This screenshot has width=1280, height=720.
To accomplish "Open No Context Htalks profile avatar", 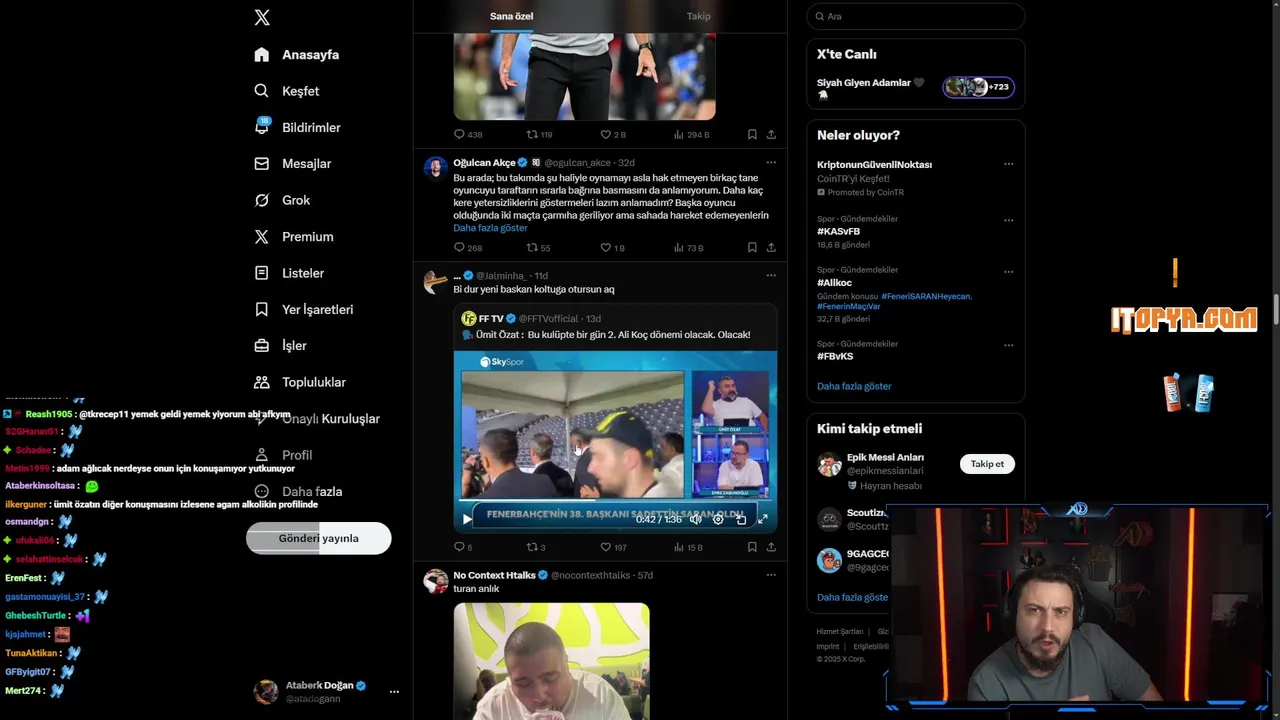I will (435, 581).
